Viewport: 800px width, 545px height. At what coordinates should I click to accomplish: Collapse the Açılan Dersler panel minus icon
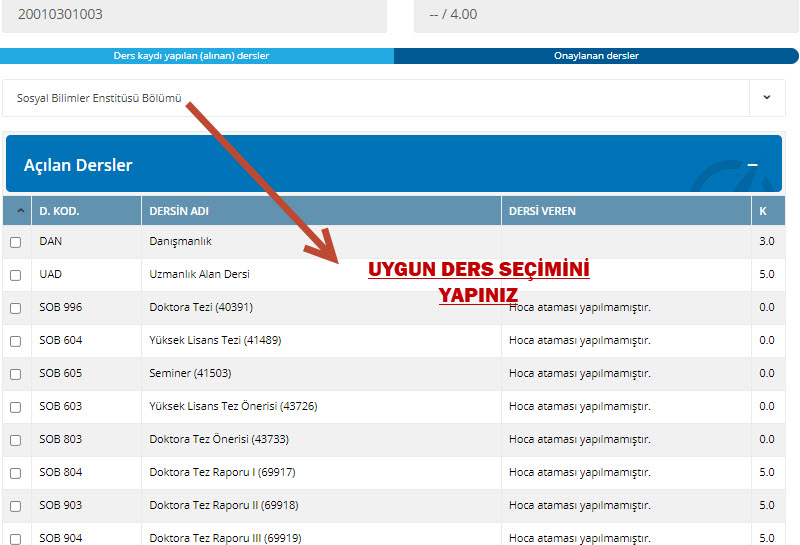point(752,165)
